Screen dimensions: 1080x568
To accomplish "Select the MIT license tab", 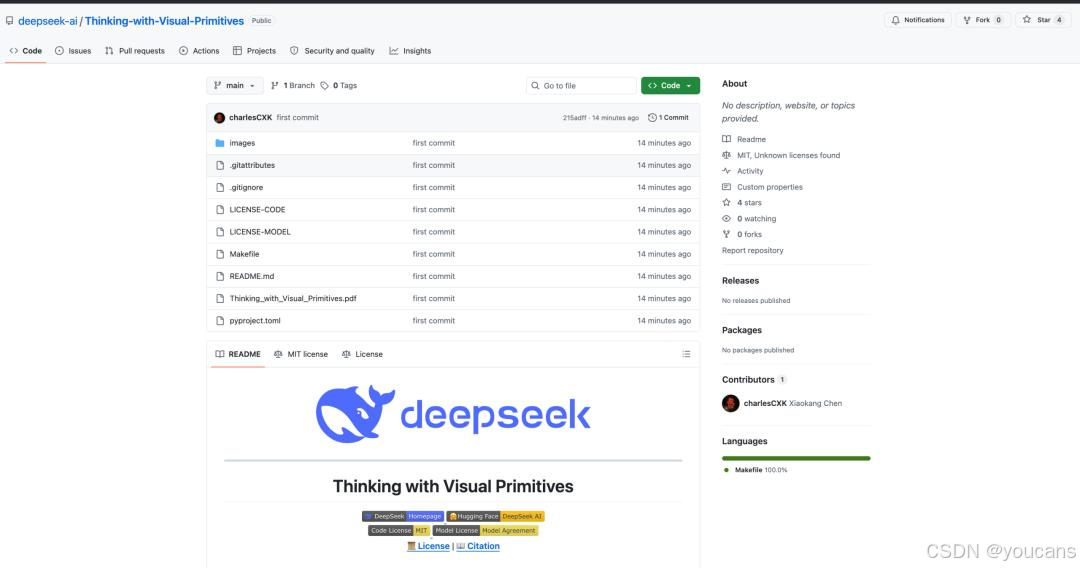I will (300, 354).
